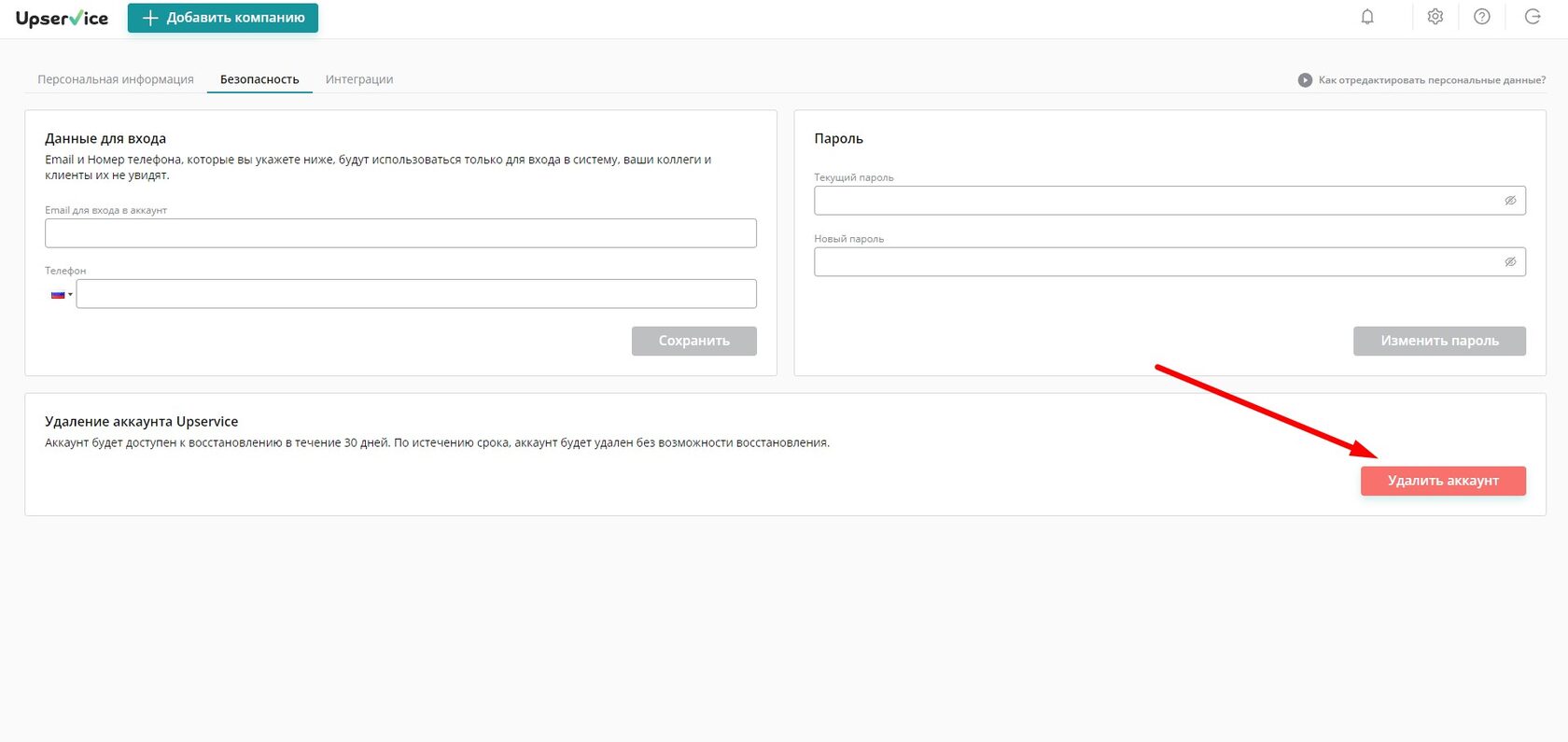Screen dimensions: 1568x742
Task: Show the current password via eye icon
Action: pos(1510,201)
